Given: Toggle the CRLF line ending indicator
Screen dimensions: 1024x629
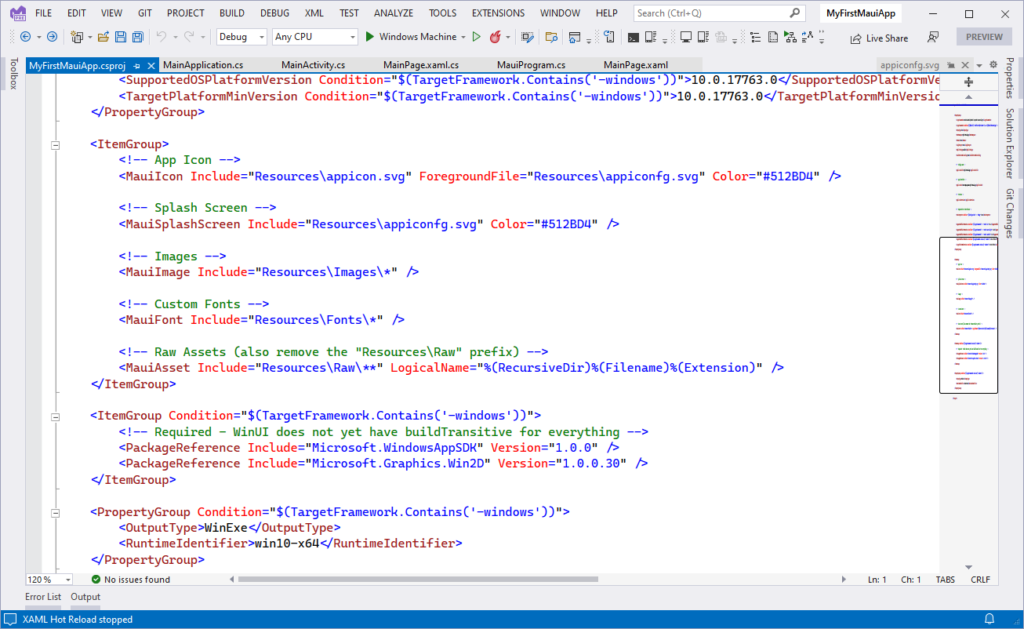Looking at the screenshot, I should tap(980, 579).
